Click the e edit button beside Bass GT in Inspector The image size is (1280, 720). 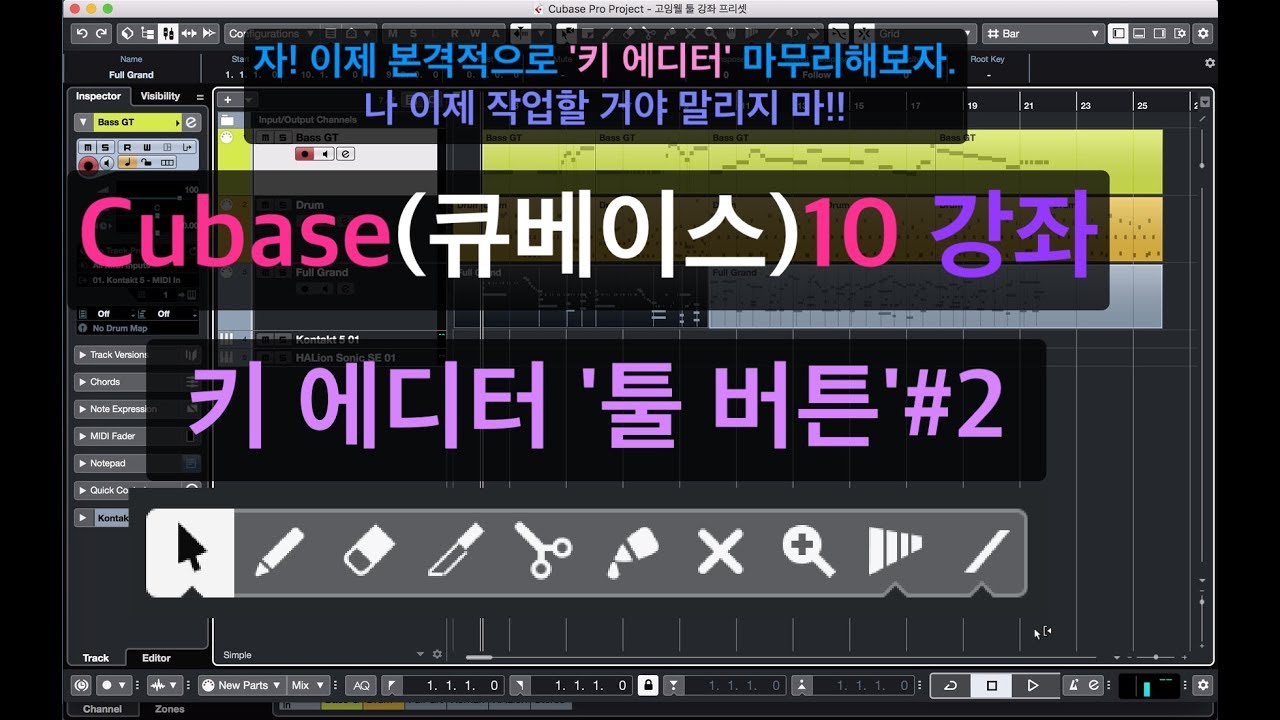(x=191, y=122)
